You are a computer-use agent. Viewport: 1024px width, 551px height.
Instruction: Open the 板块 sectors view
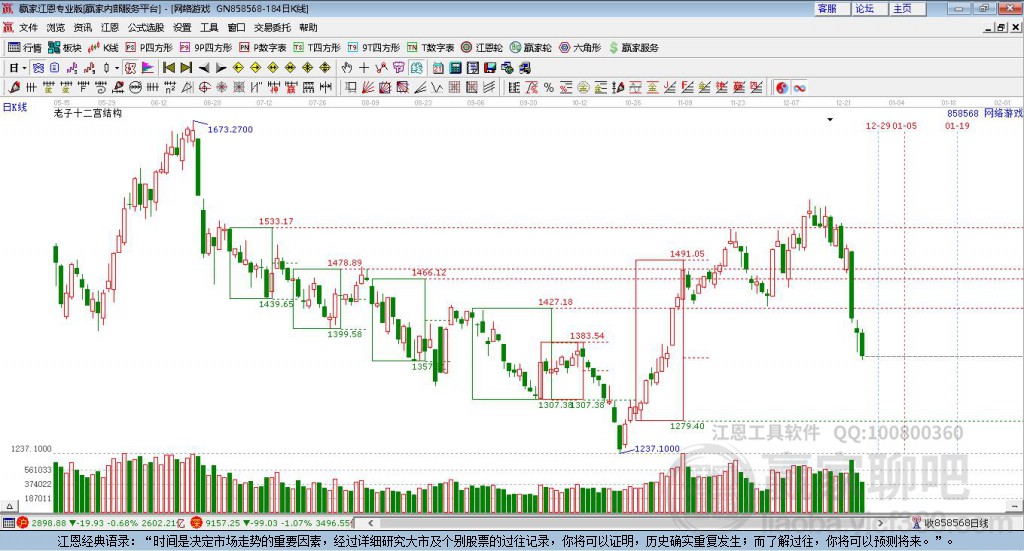click(65, 48)
